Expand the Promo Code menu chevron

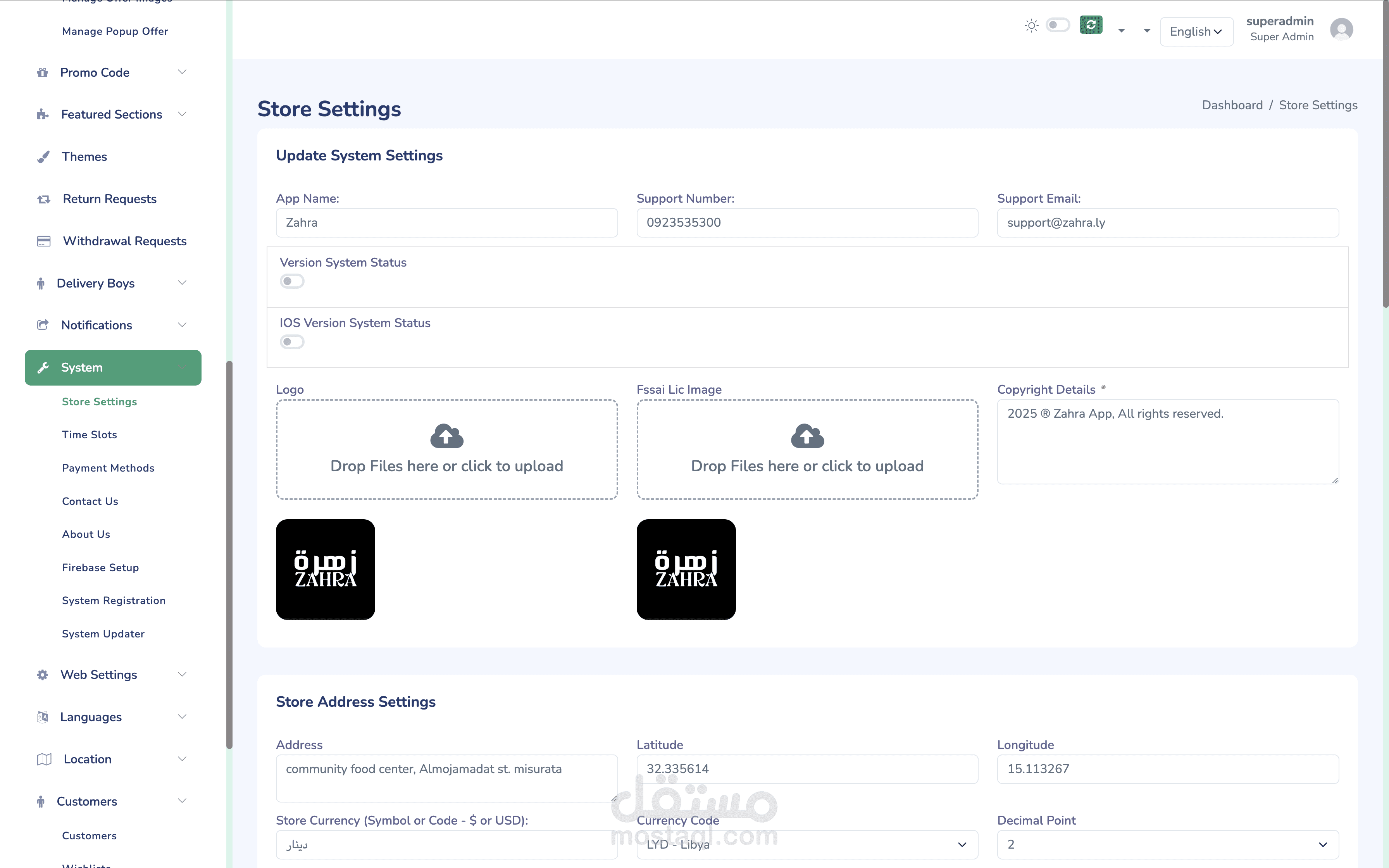click(182, 72)
